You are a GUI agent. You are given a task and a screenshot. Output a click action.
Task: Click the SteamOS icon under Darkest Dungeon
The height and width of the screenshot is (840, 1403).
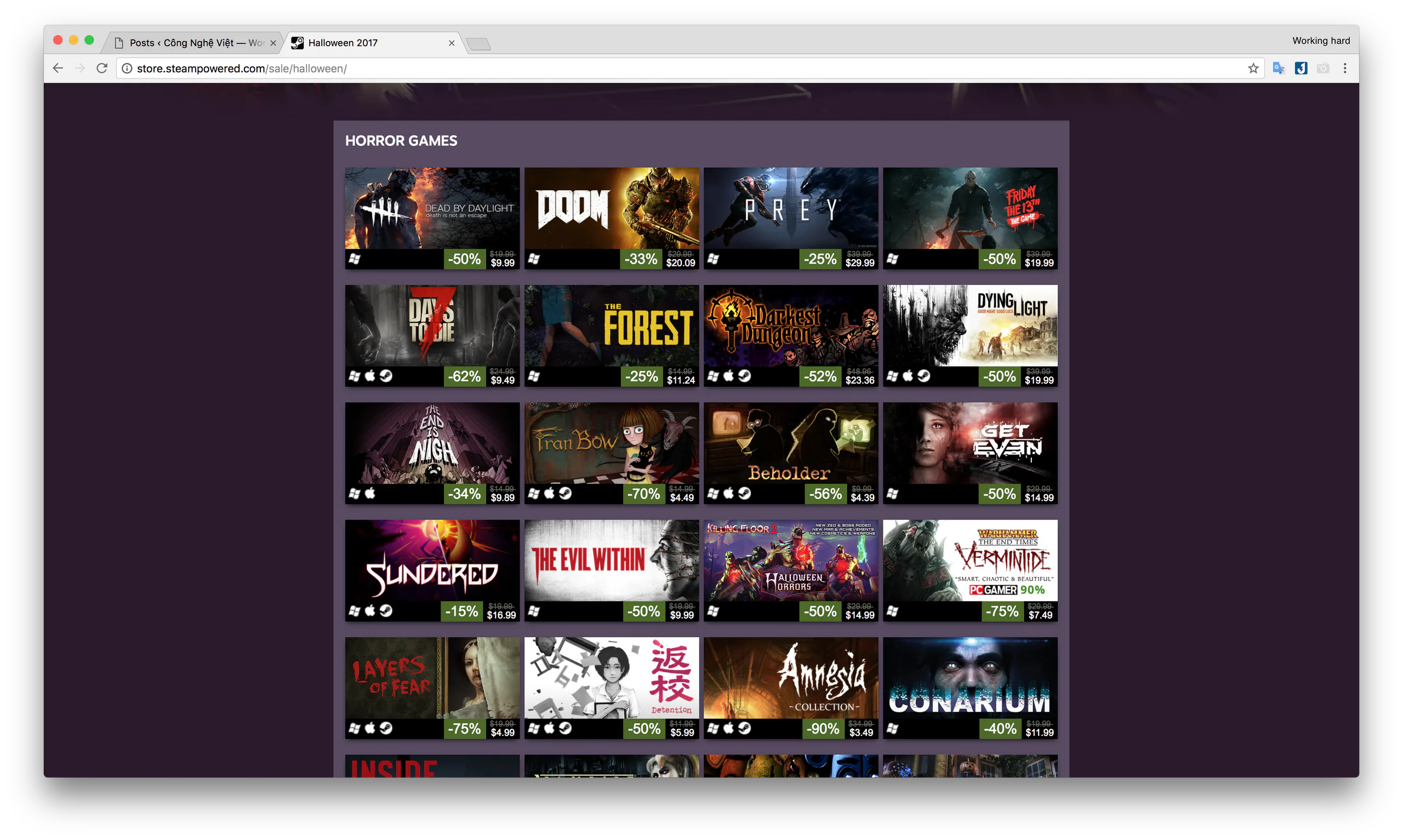[x=745, y=376]
